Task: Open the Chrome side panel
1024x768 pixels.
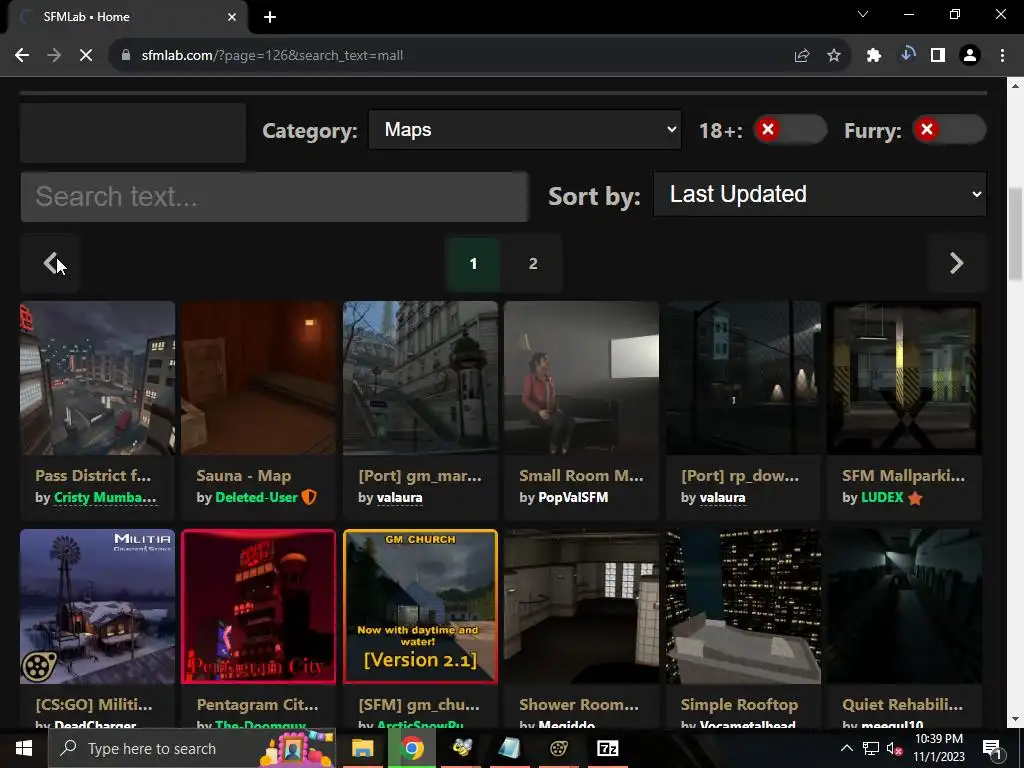Action: pos(938,56)
